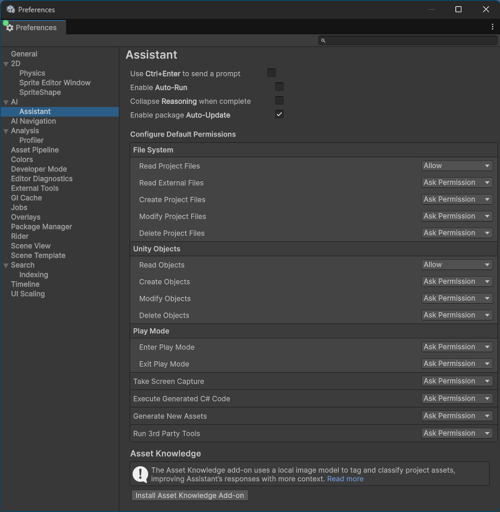Open Rider settings
The image size is (500, 512).
click(x=20, y=236)
